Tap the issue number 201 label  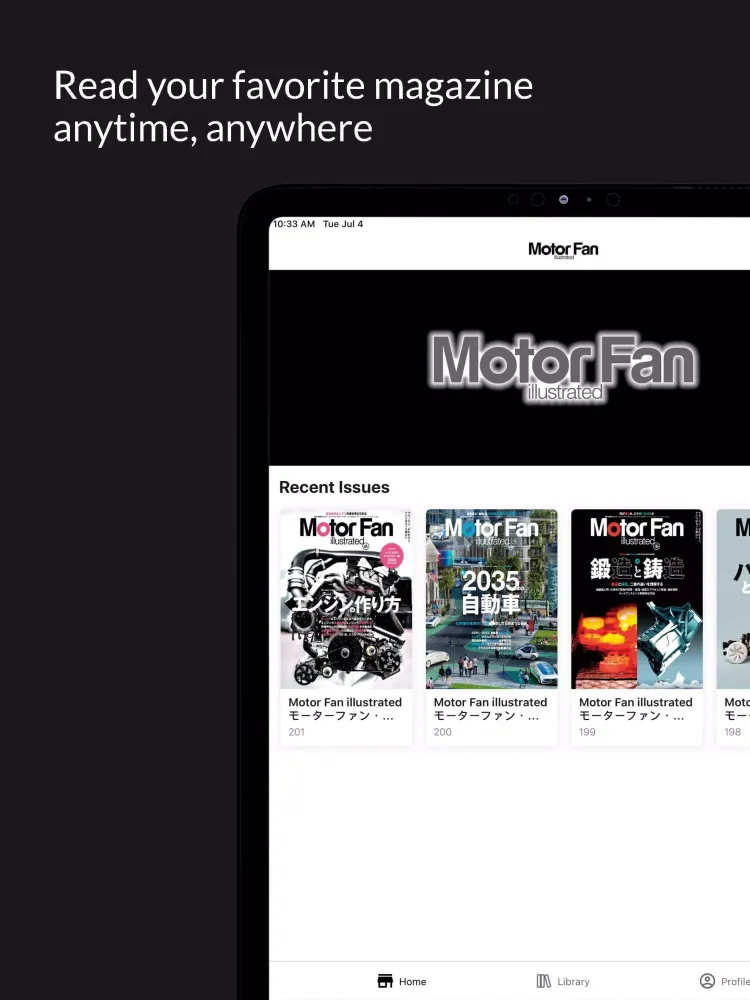297,732
